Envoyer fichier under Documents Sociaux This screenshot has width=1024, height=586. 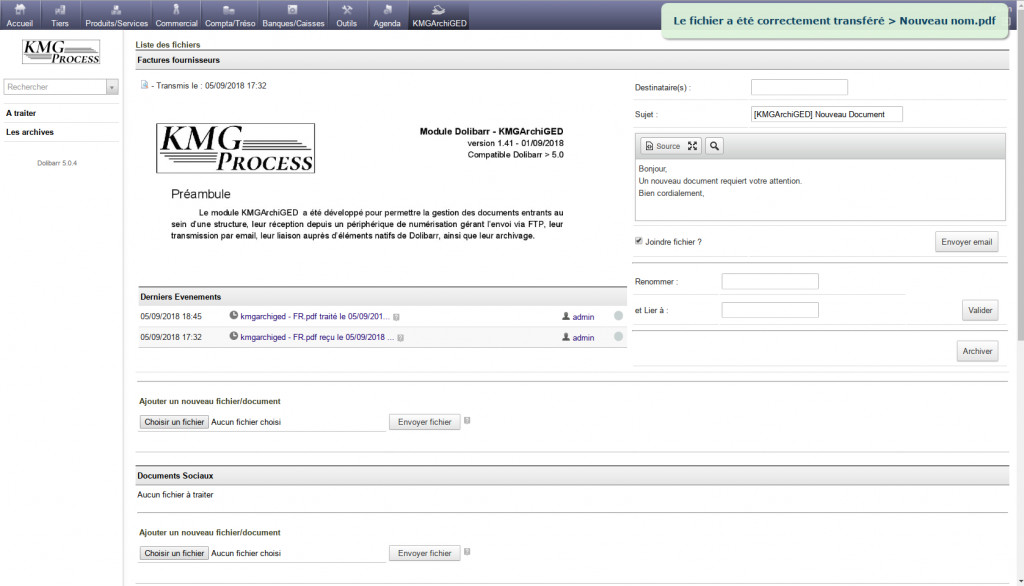424,553
